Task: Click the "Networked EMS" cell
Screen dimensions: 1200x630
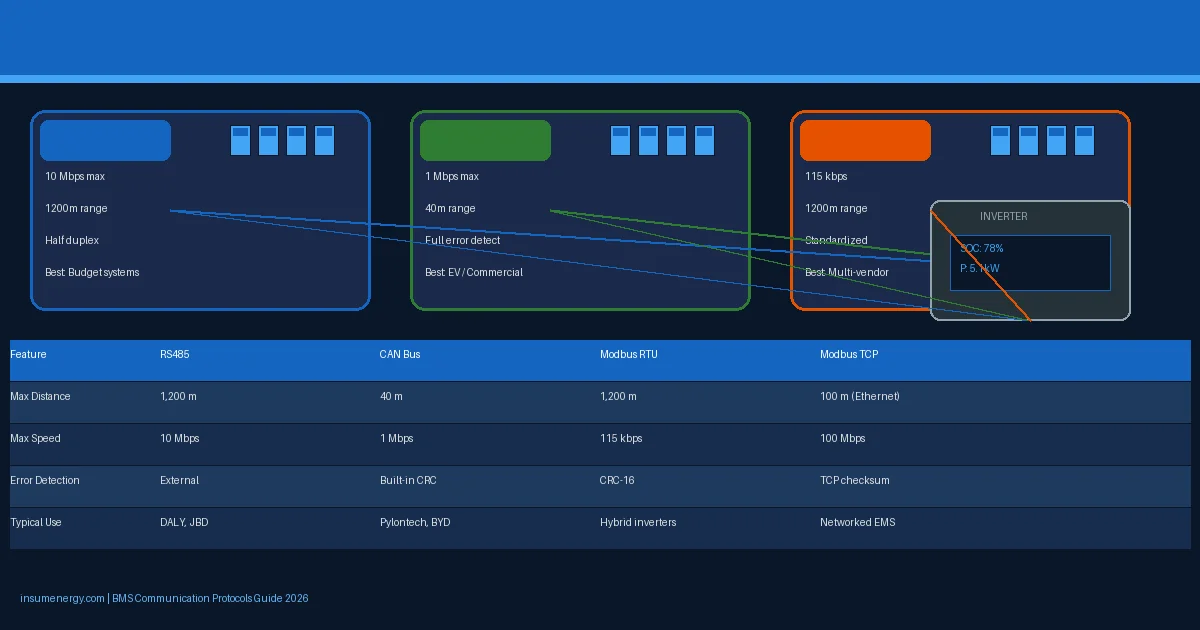Action: pyautogui.click(x=858, y=522)
